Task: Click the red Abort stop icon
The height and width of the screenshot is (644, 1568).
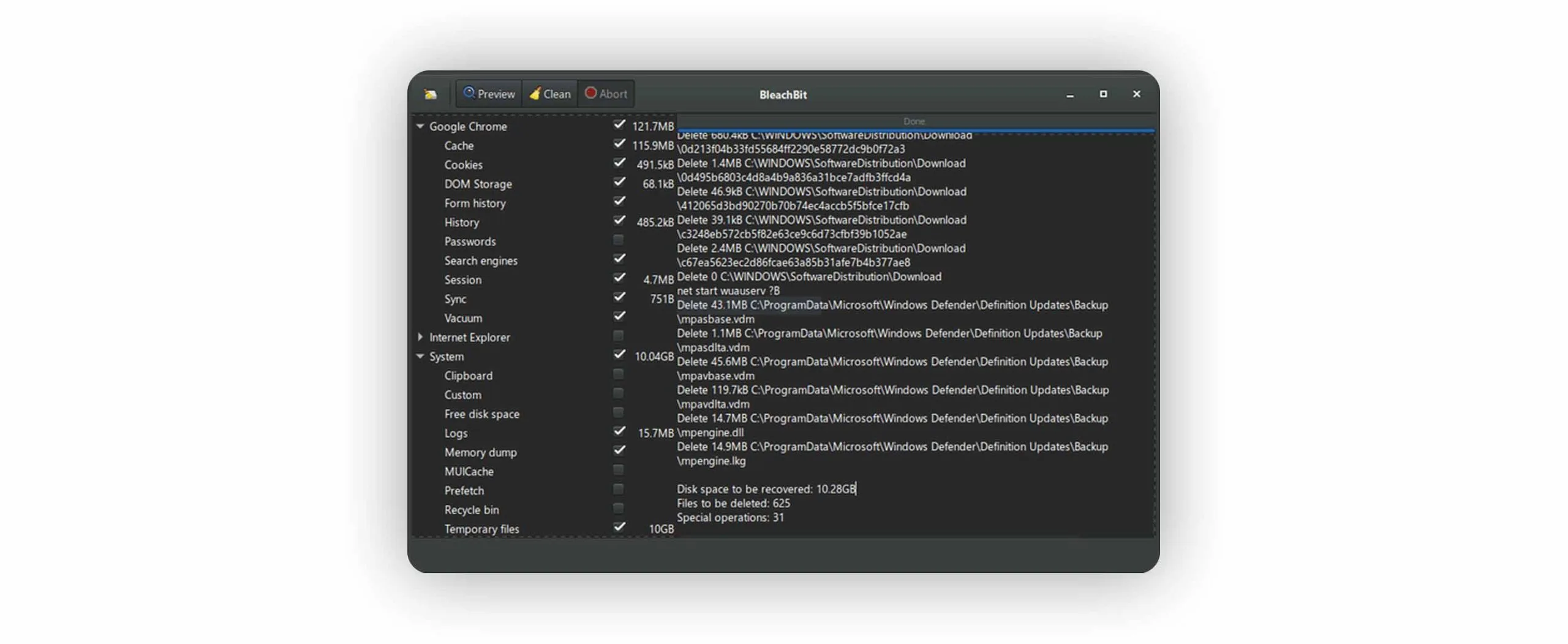Action: [590, 93]
